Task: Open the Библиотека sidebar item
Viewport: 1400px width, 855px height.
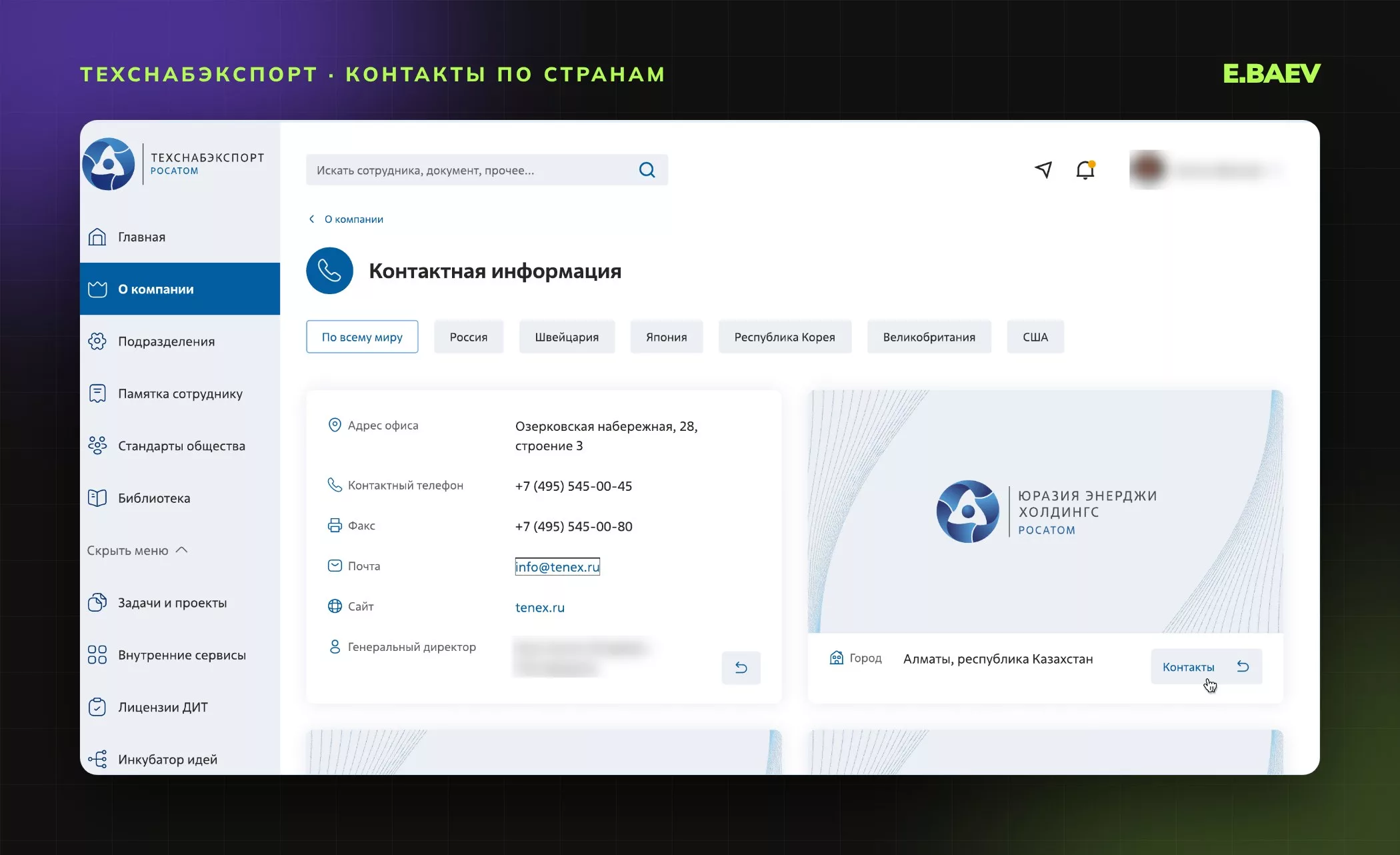Action: 180,498
